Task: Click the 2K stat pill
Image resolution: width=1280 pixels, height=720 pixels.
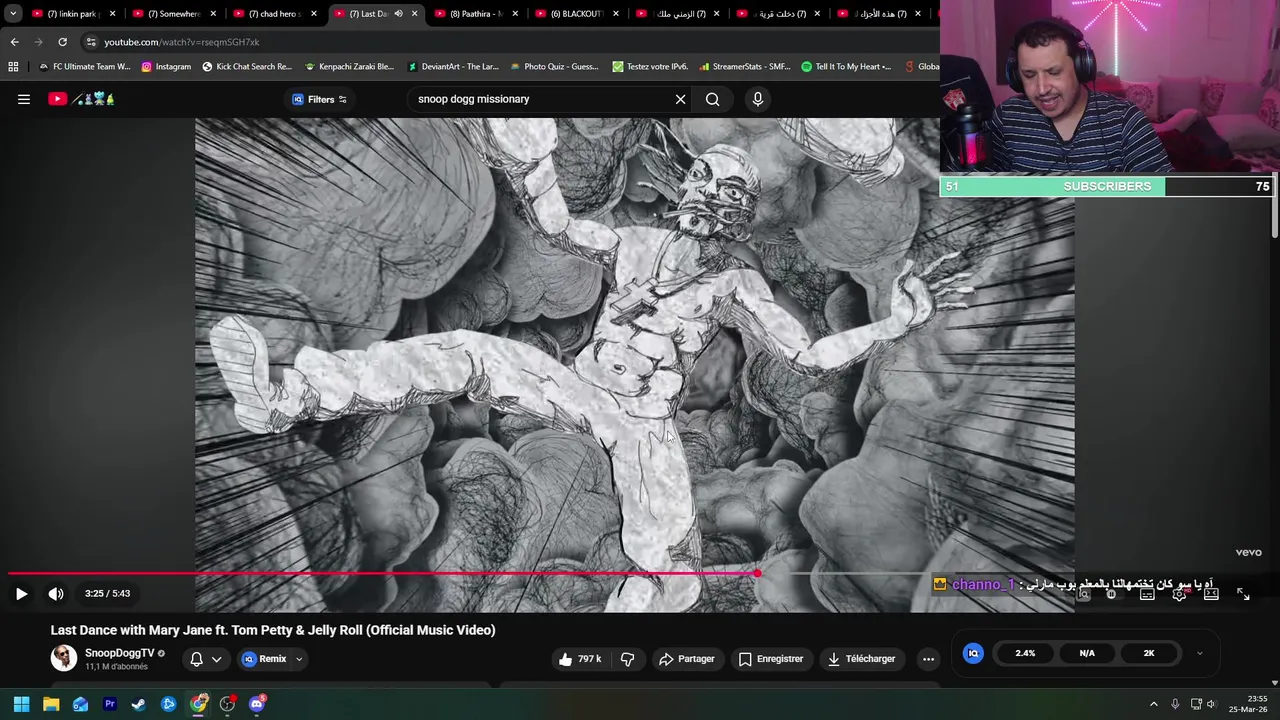Action: [1149, 653]
